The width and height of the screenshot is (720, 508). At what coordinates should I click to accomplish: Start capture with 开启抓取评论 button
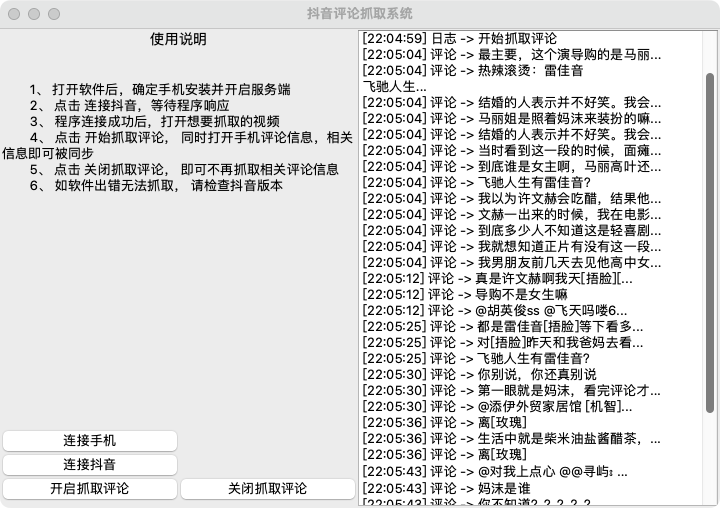click(90, 488)
